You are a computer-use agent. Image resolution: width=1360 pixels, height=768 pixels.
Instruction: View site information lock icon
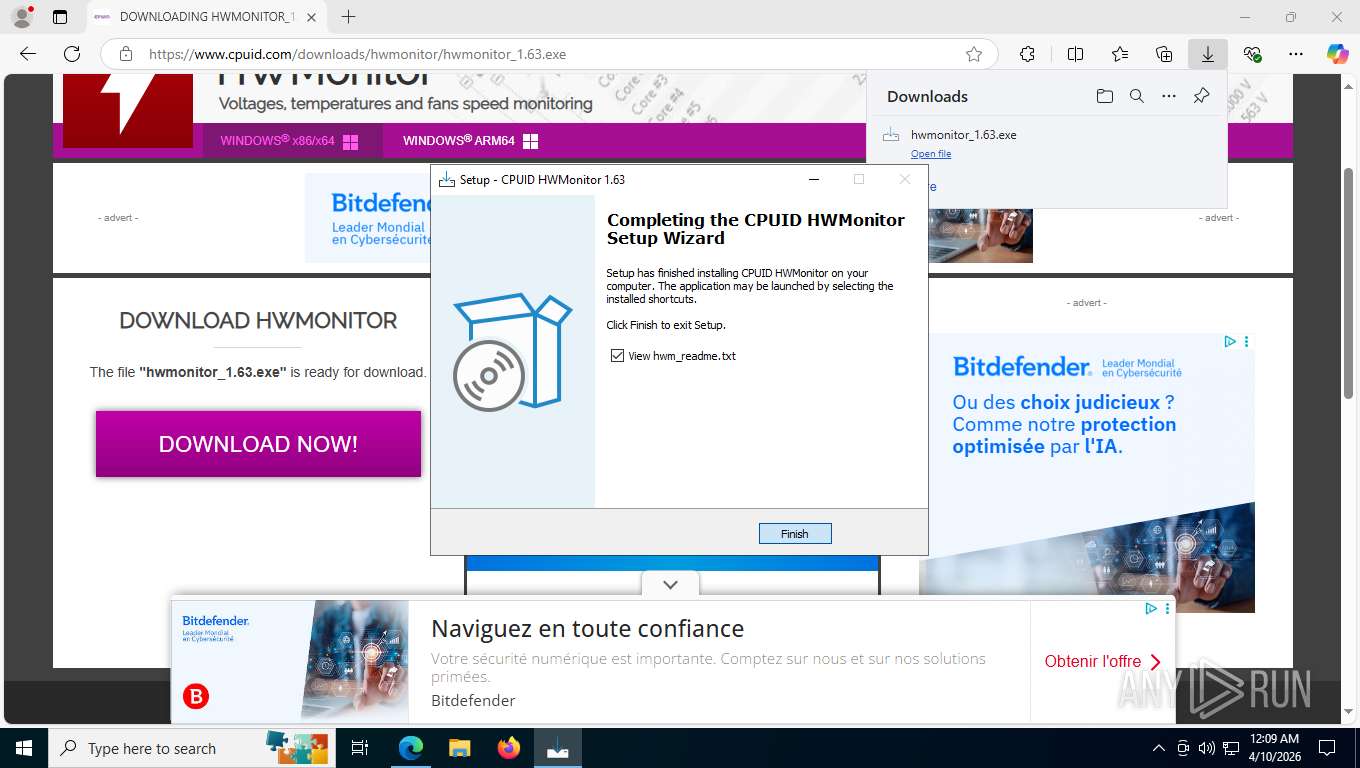click(125, 54)
